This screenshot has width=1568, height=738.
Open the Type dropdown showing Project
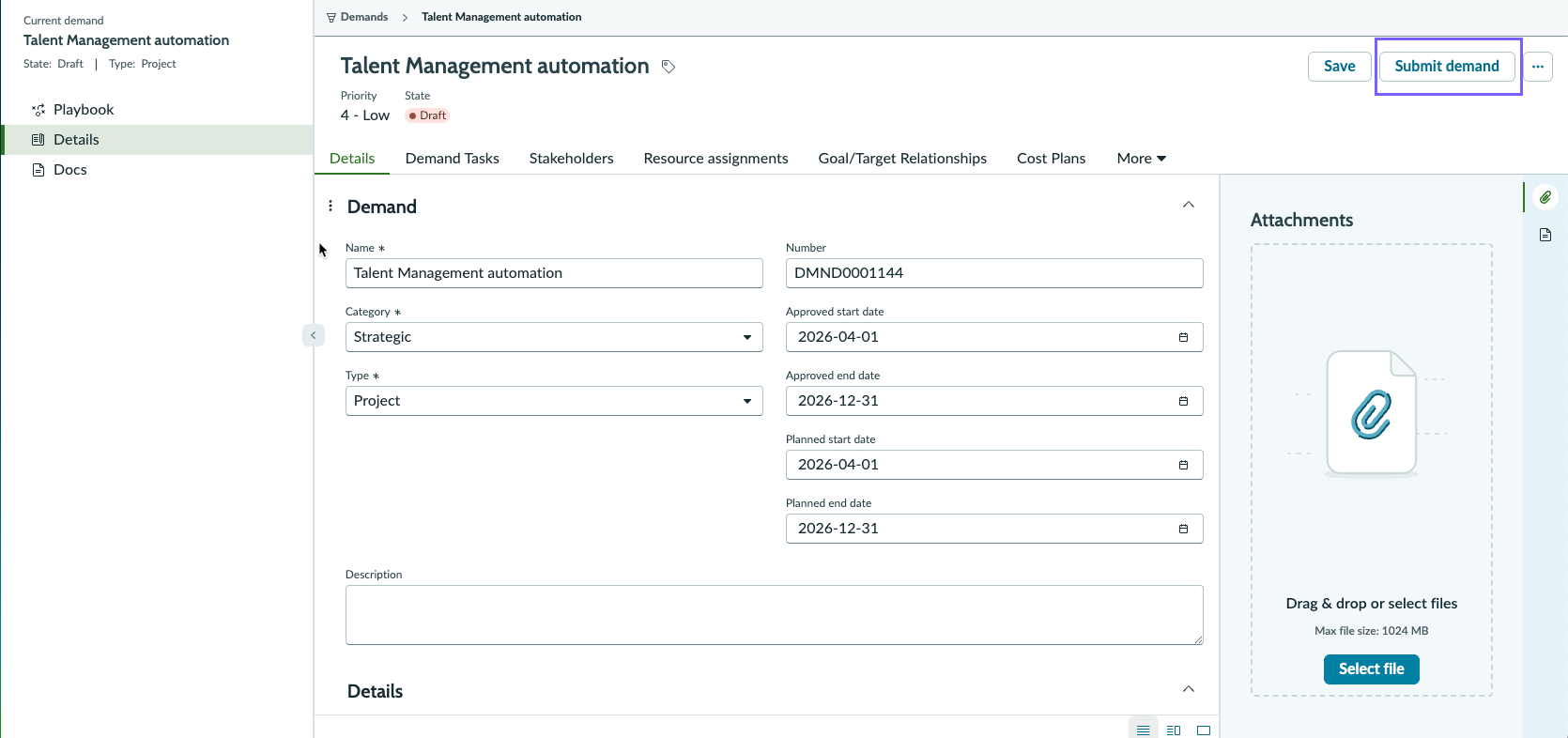click(x=554, y=401)
